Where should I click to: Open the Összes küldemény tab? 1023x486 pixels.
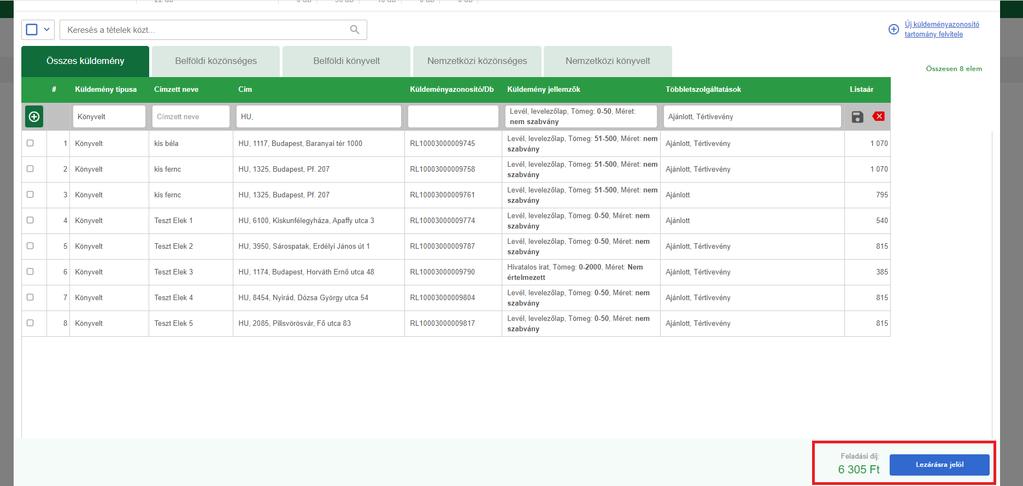click(85, 61)
